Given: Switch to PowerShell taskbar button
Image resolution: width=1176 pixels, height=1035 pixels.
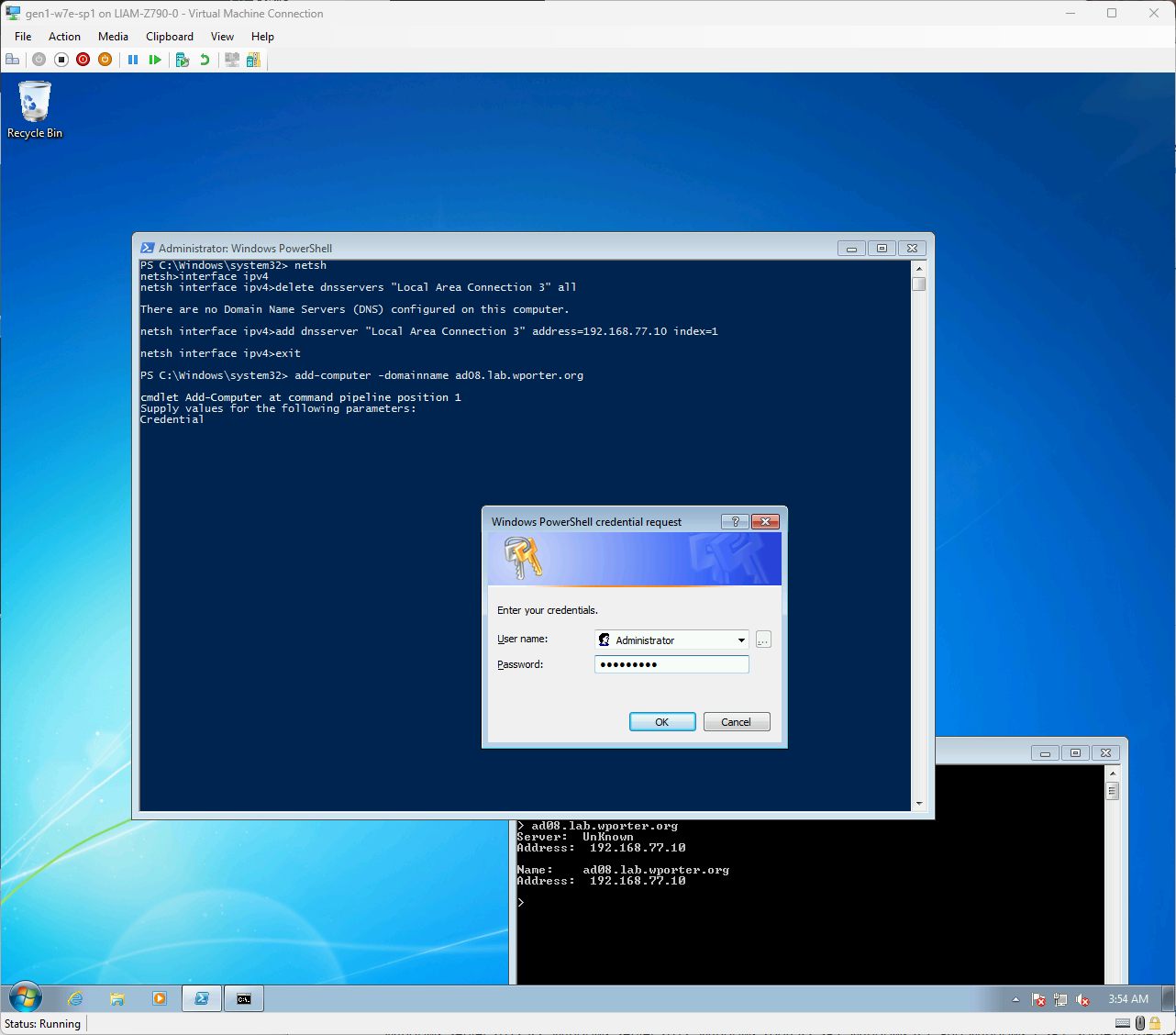Looking at the screenshot, I should tap(202, 998).
